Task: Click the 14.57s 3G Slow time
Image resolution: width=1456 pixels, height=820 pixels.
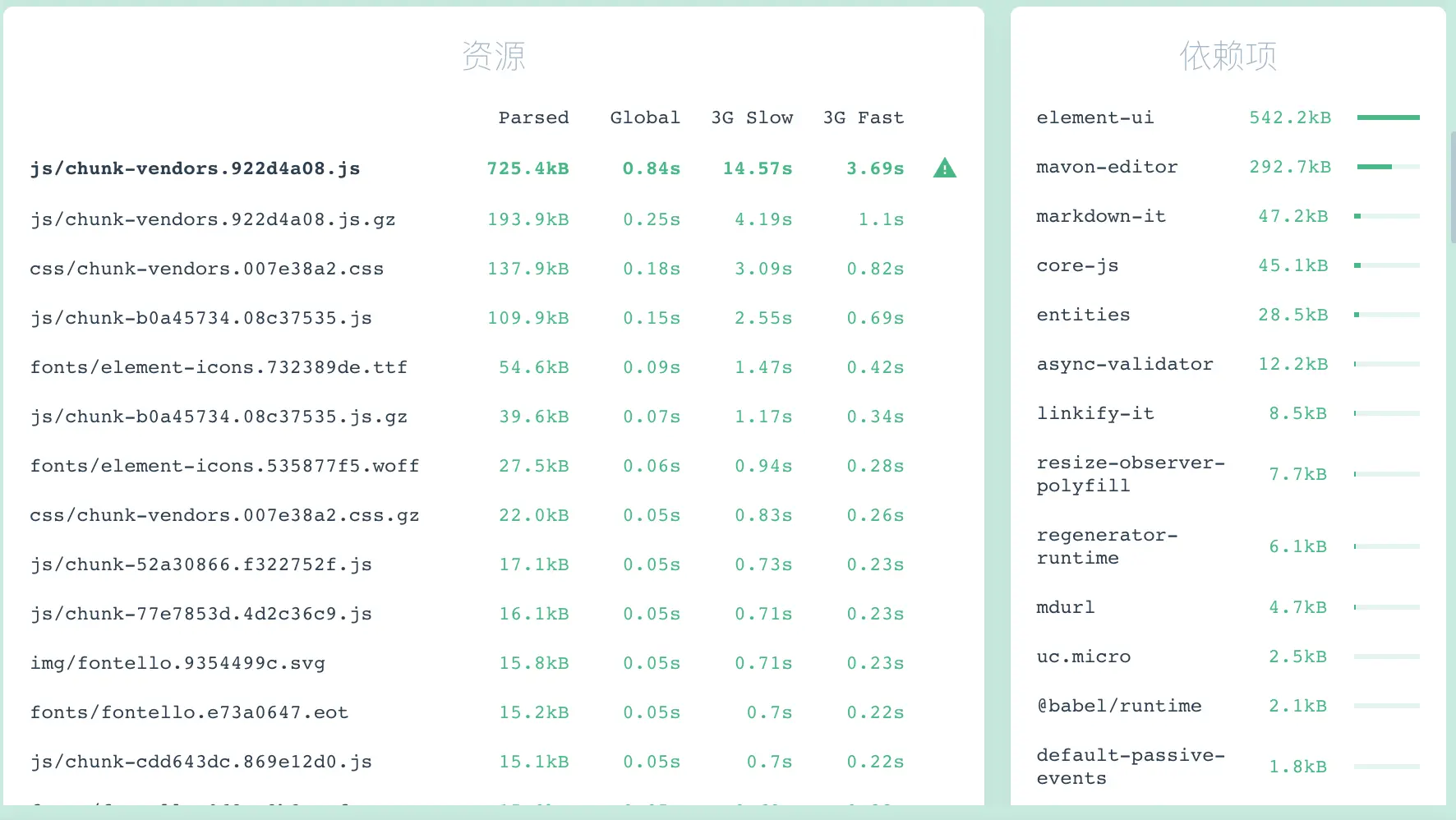Action: [x=758, y=168]
